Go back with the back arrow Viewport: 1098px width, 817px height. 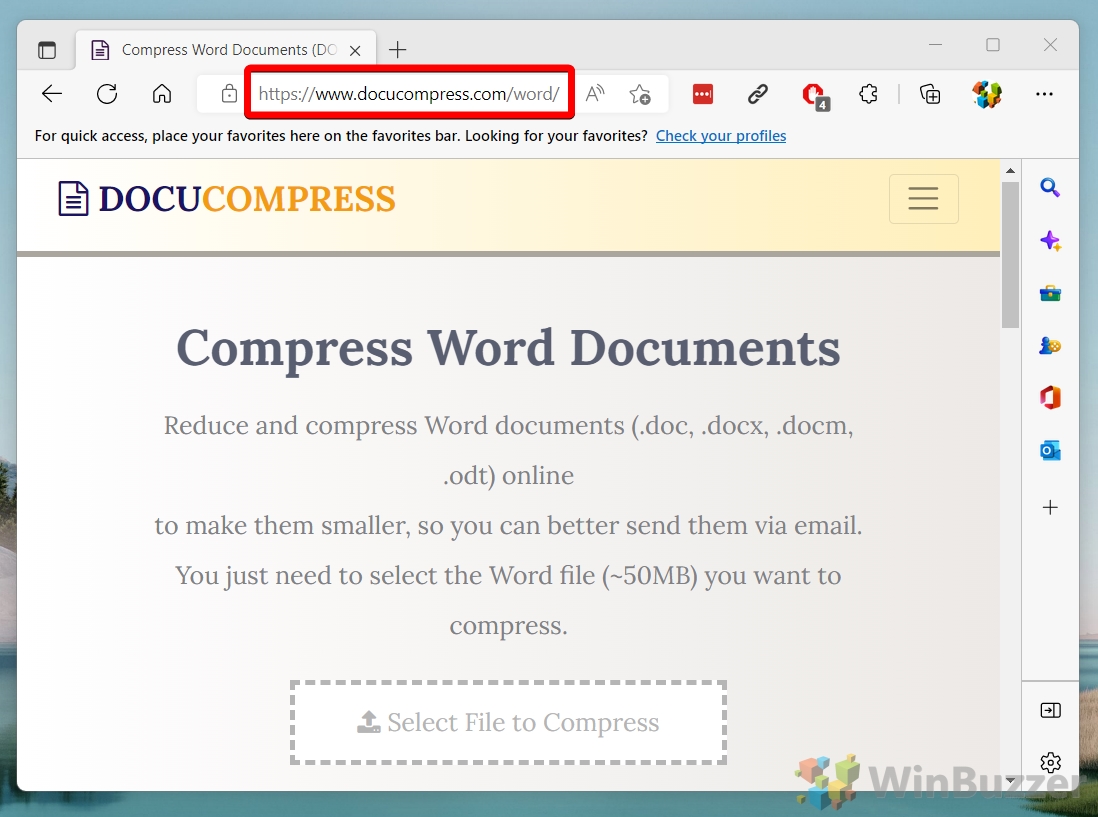click(x=52, y=94)
